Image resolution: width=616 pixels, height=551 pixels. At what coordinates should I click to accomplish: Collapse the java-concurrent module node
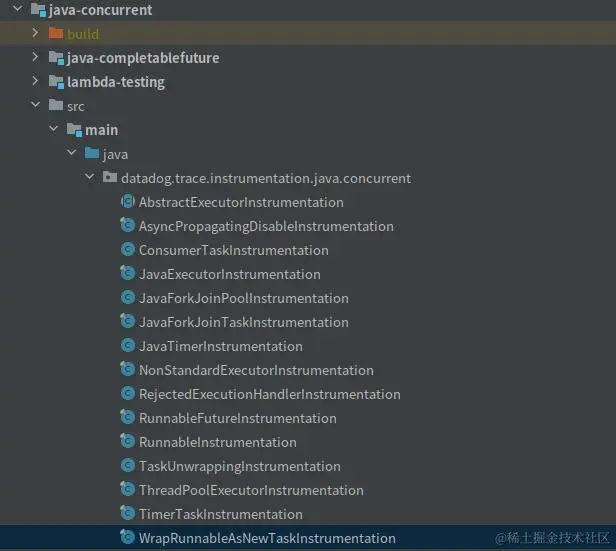[18, 8]
